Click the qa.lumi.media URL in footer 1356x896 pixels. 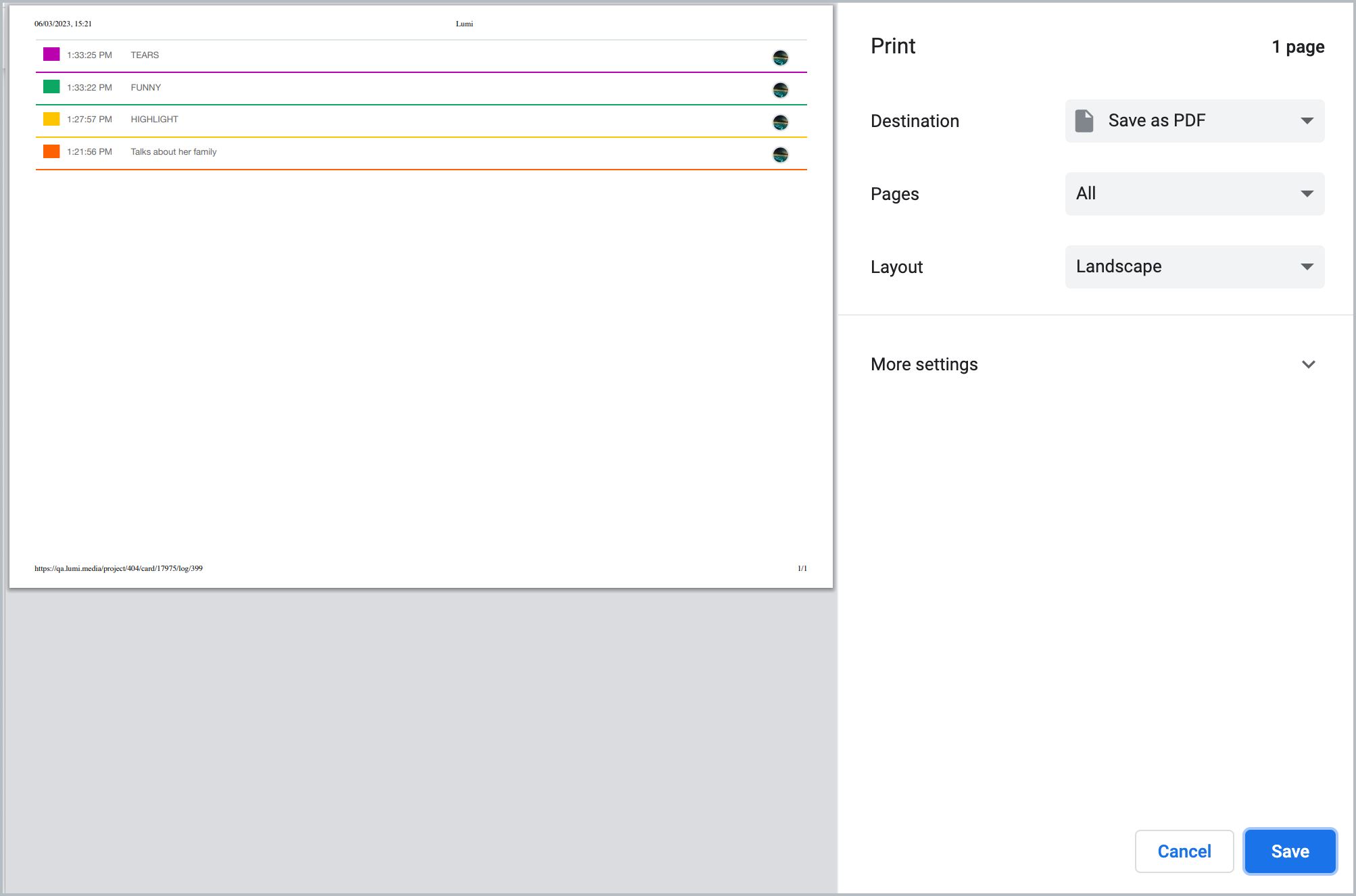point(118,568)
